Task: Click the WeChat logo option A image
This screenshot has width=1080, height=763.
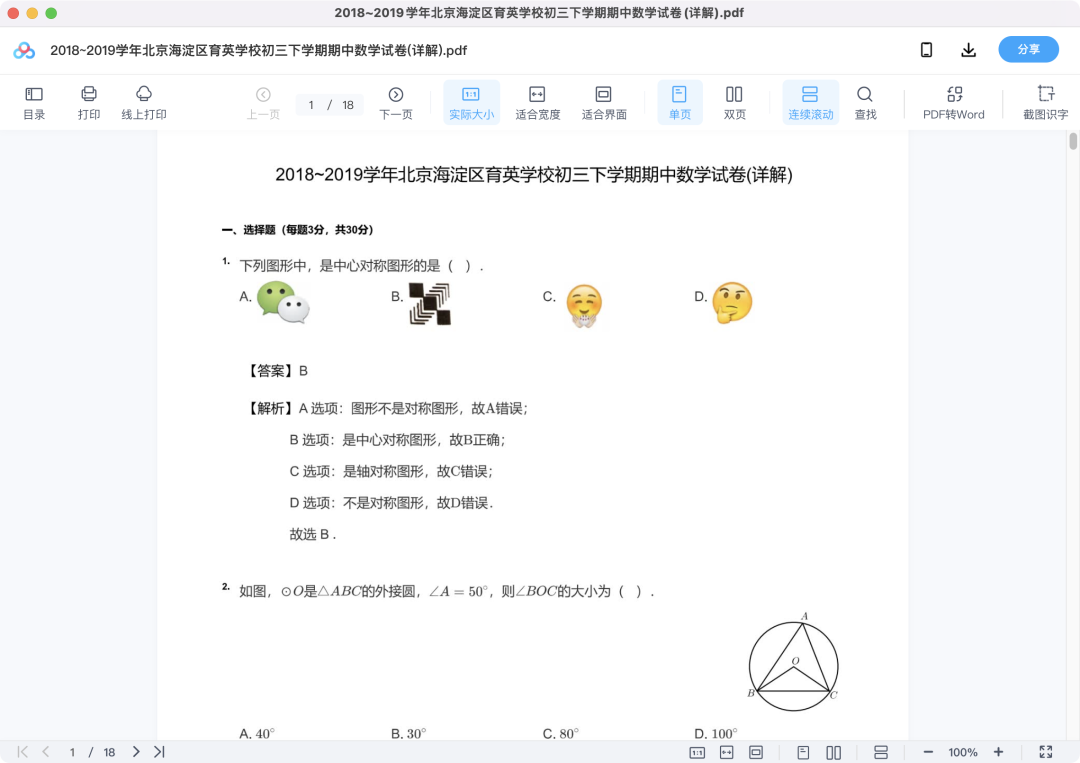Action: point(283,302)
